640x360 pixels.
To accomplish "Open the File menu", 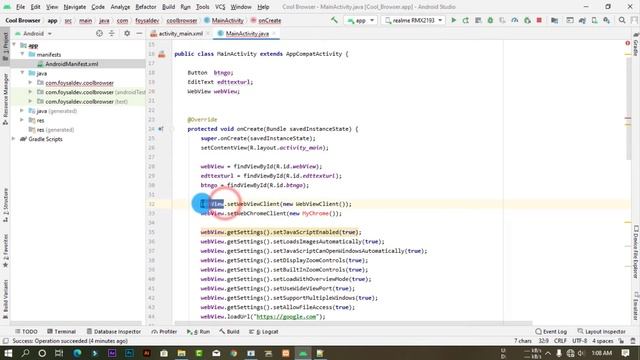I will tap(20, 7).
